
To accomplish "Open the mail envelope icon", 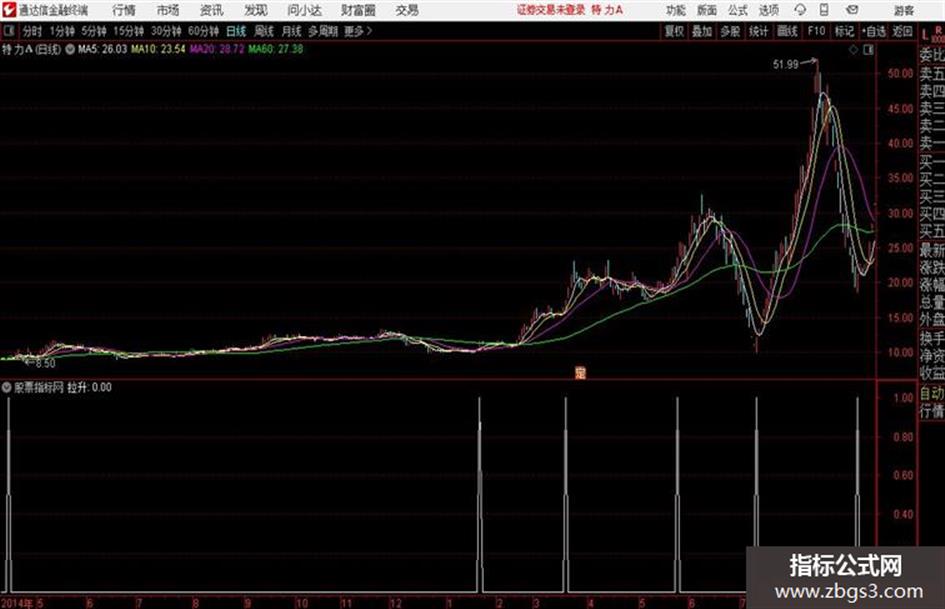I will [x=852, y=10].
